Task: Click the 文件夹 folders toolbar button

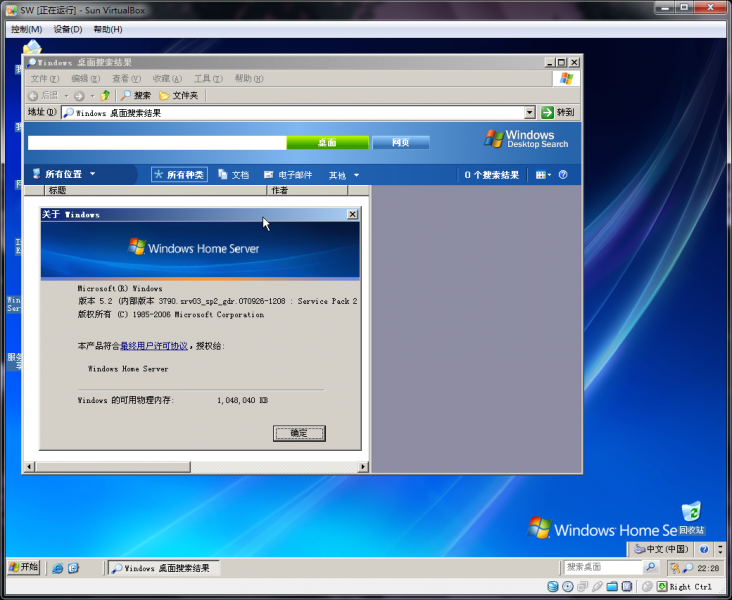Action: point(179,95)
